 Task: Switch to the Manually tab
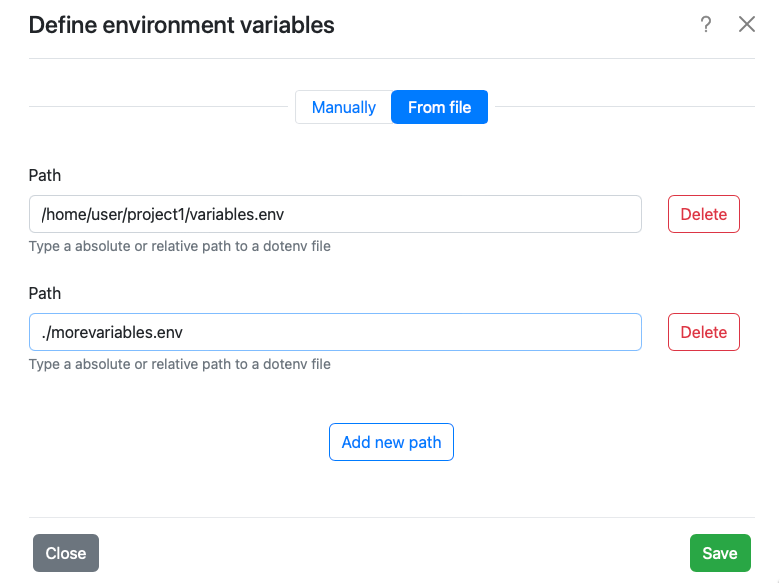pos(343,107)
